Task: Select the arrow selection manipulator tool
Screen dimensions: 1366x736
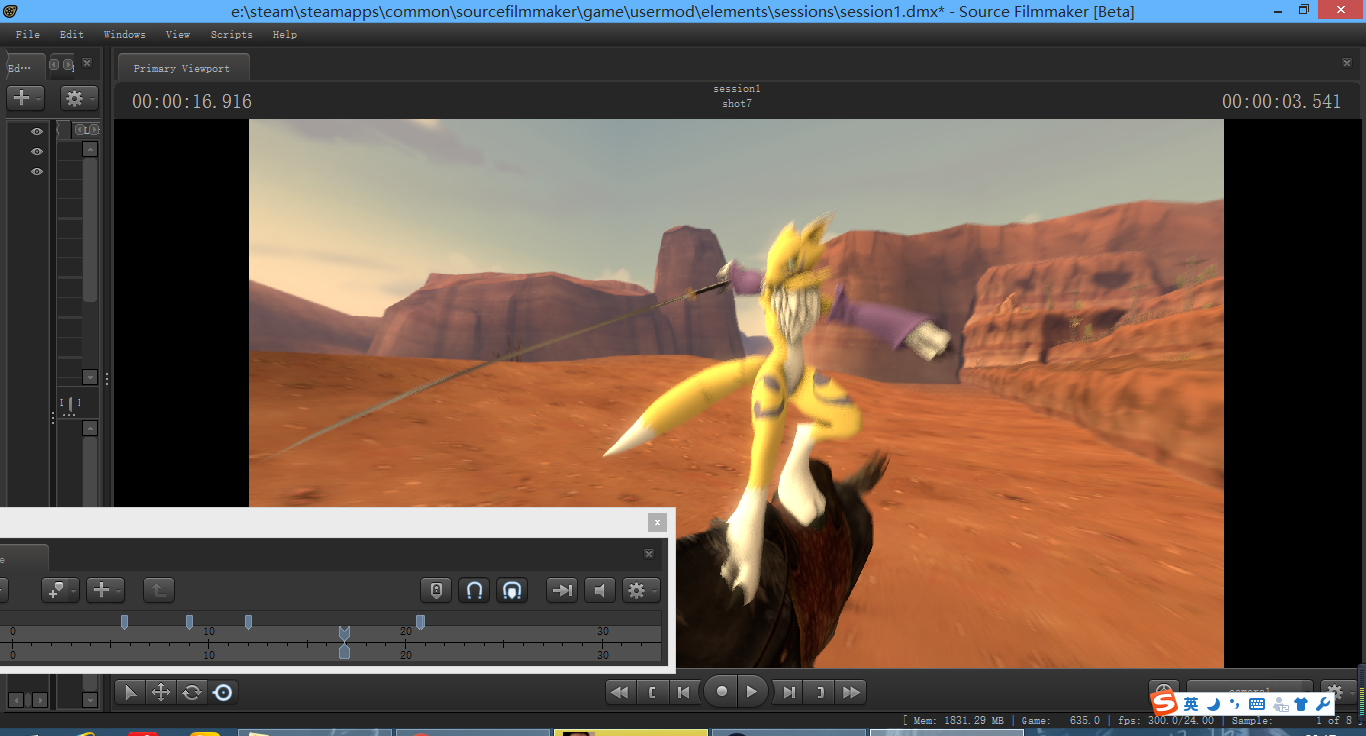Action: pos(131,692)
